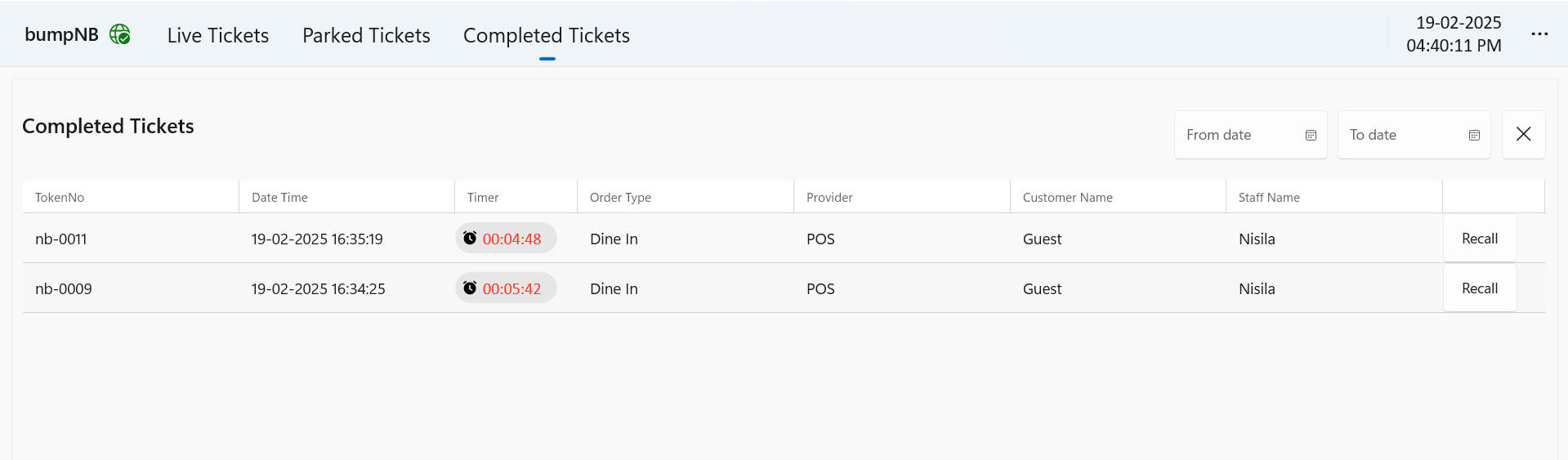Click the To date input field
The image size is (1568, 460).
click(1401, 136)
